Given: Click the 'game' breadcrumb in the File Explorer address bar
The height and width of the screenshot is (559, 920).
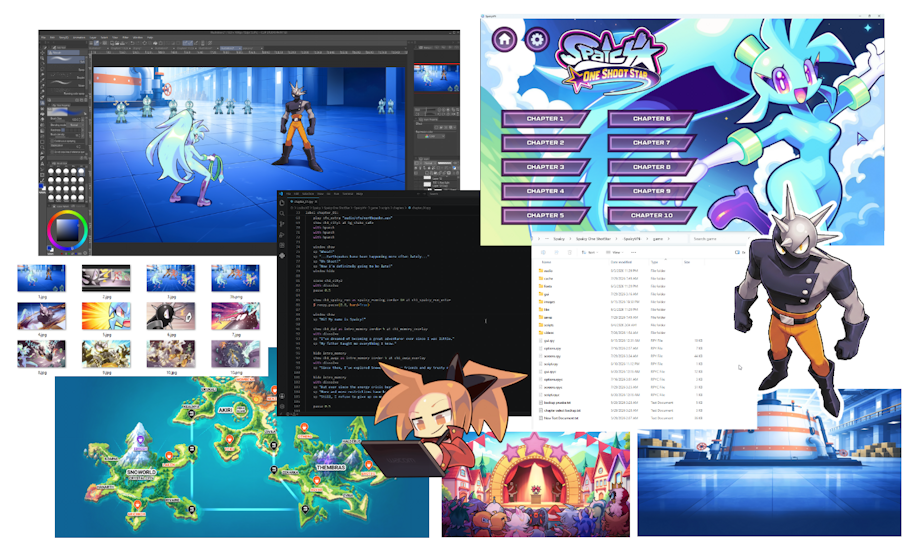Looking at the screenshot, I should tap(658, 239).
